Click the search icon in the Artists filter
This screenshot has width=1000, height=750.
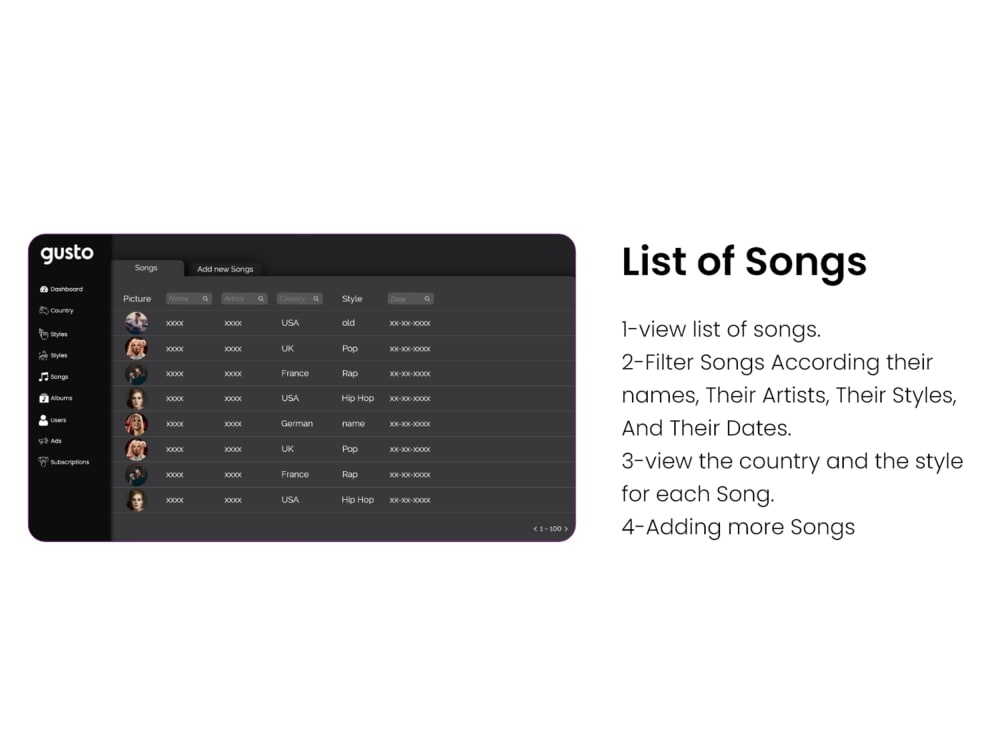tap(261, 298)
